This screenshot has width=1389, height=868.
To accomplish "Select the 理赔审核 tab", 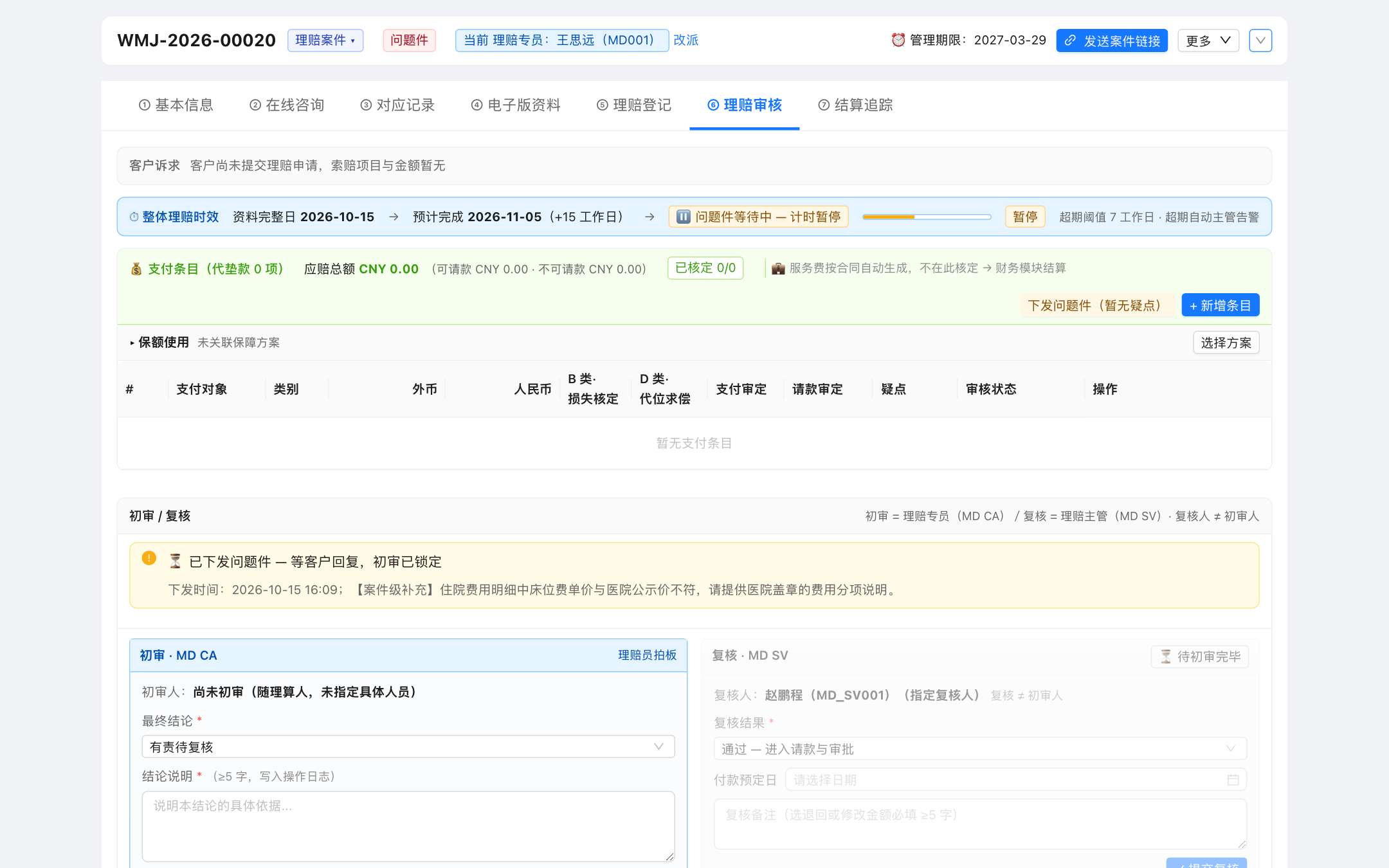I will (x=745, y=105).
